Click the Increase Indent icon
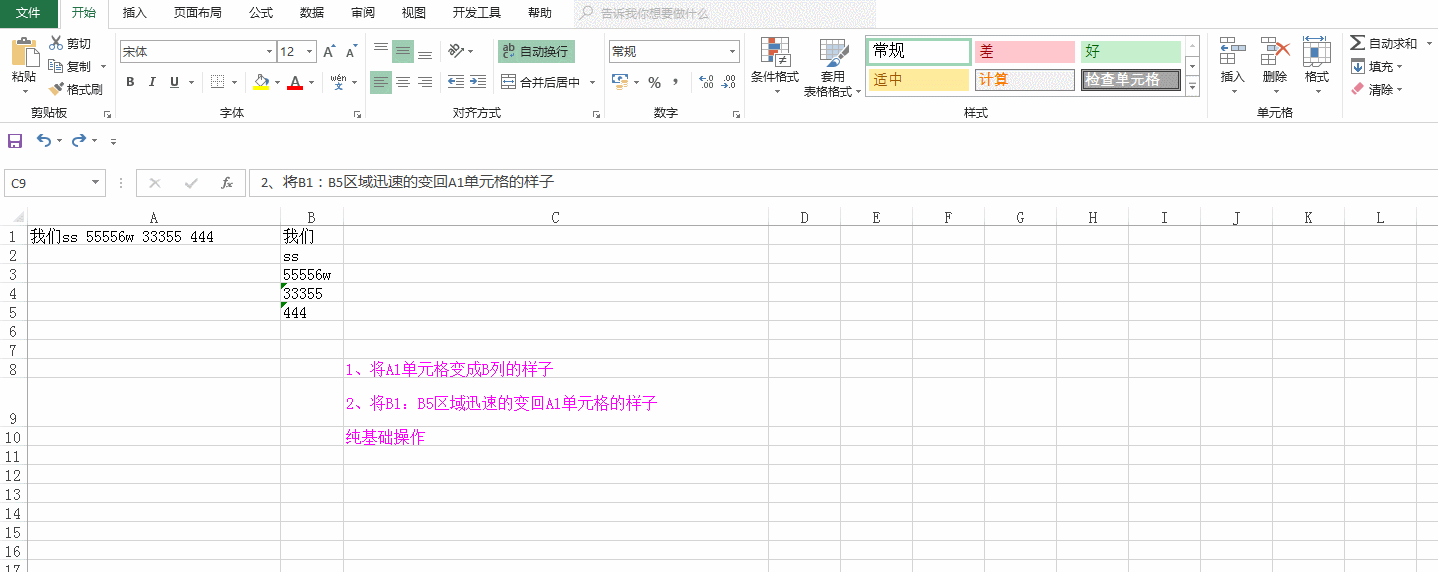The image size is (1438, 572). (478, 82)
